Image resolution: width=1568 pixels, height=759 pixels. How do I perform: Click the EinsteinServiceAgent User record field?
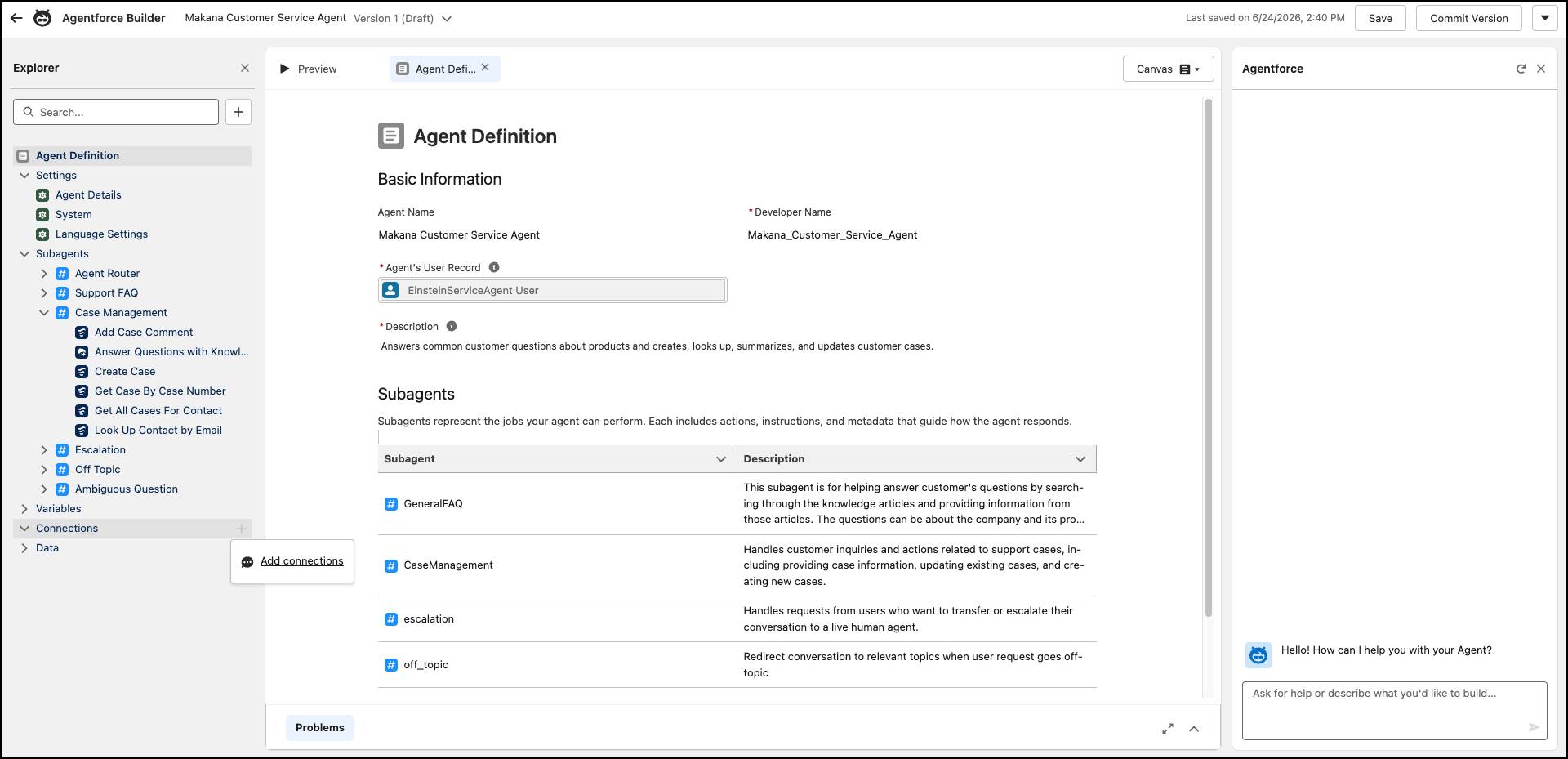pos(553,290)
